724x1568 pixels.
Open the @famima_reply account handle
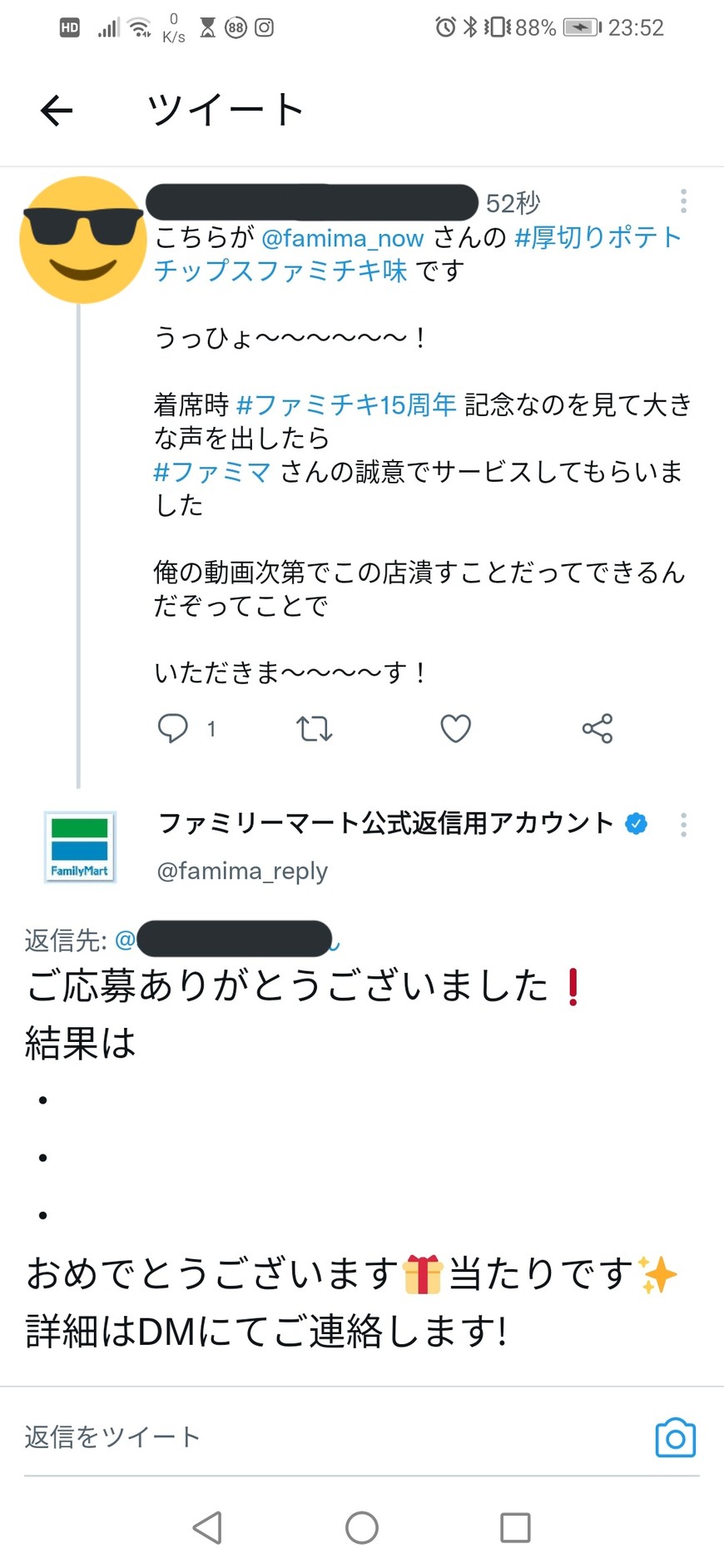pyautogui.click(x=242, y=871)
